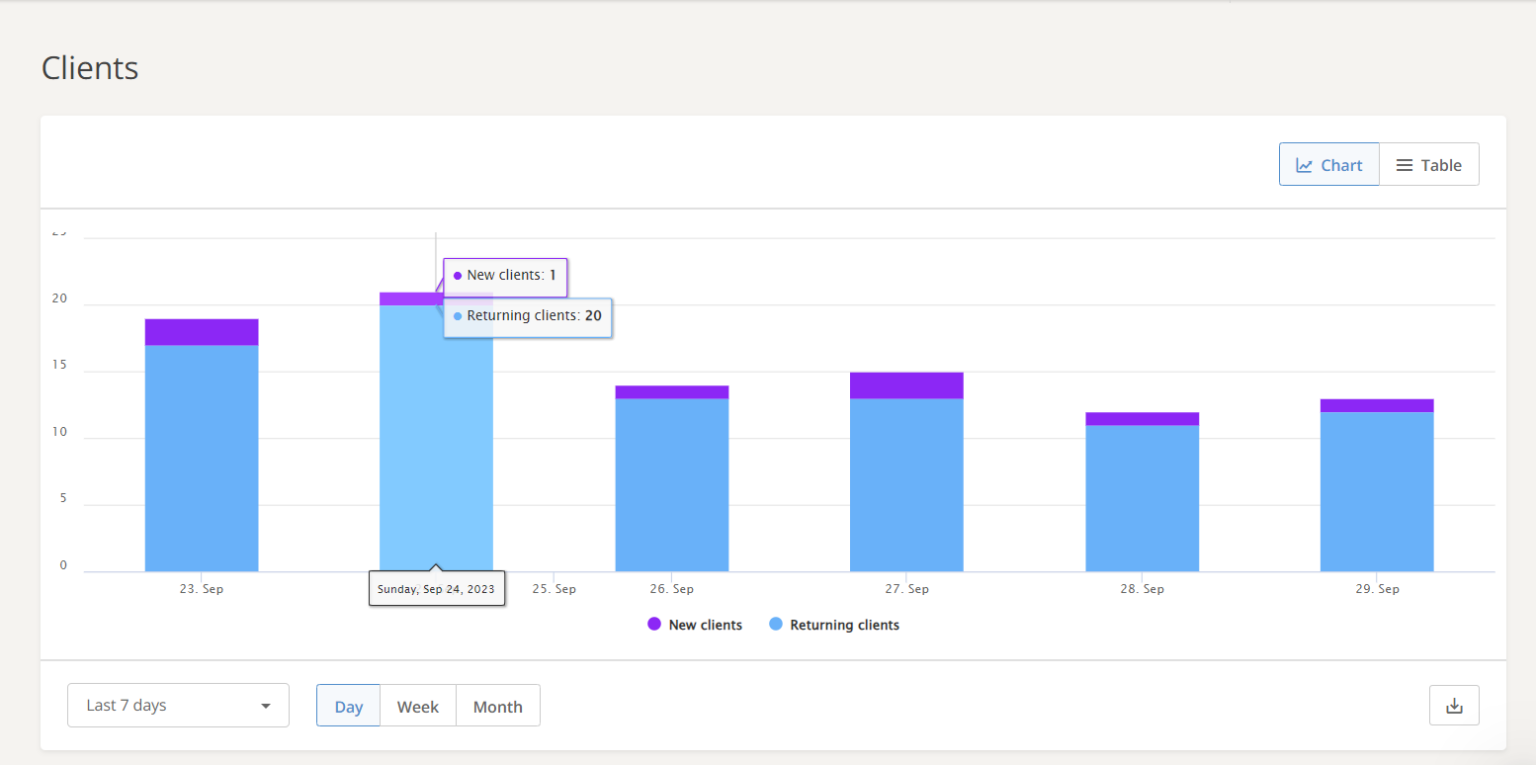The height and width of the screenshot is (765, 1536).
Task: Toggle Returning clients series in legend
Action: coord(844,625)
